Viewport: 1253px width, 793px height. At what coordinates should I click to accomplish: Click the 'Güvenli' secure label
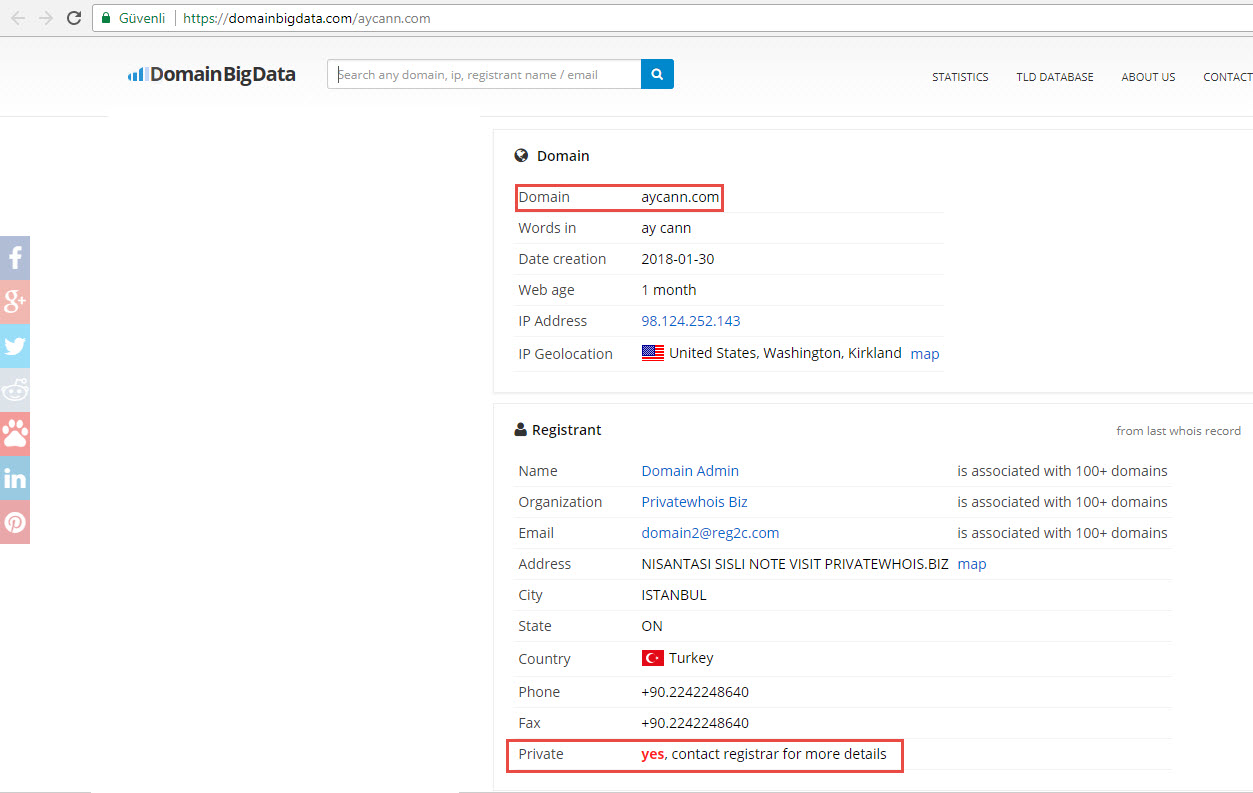click(142, 18)
